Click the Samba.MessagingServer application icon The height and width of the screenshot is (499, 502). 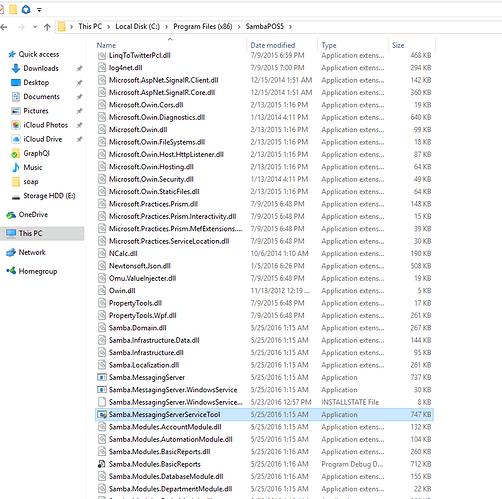point(102,377)
